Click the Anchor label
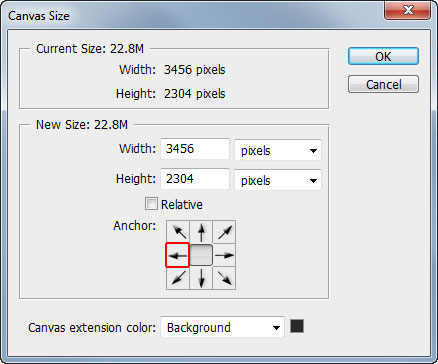 135,226
